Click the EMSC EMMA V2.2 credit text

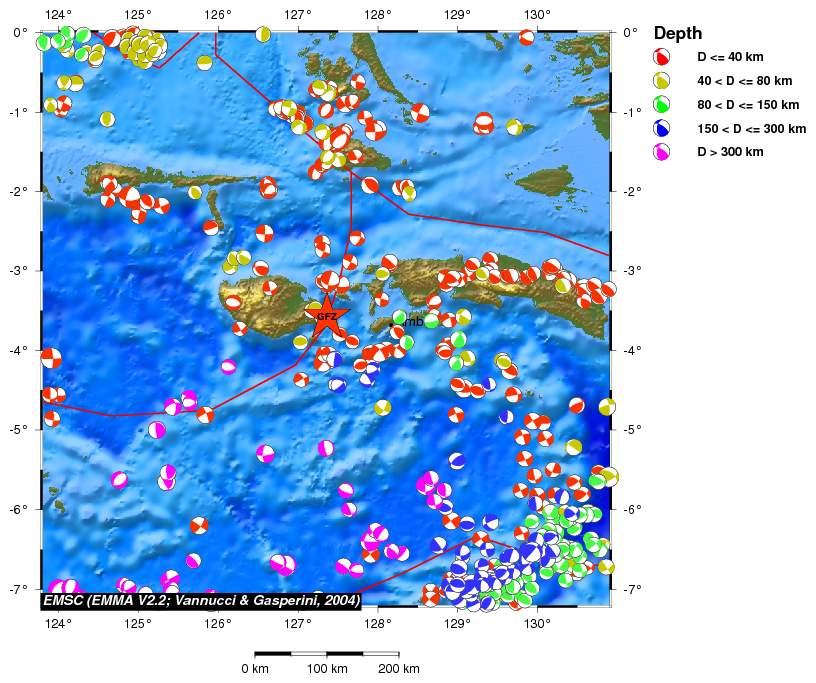(x=201, y=600)
